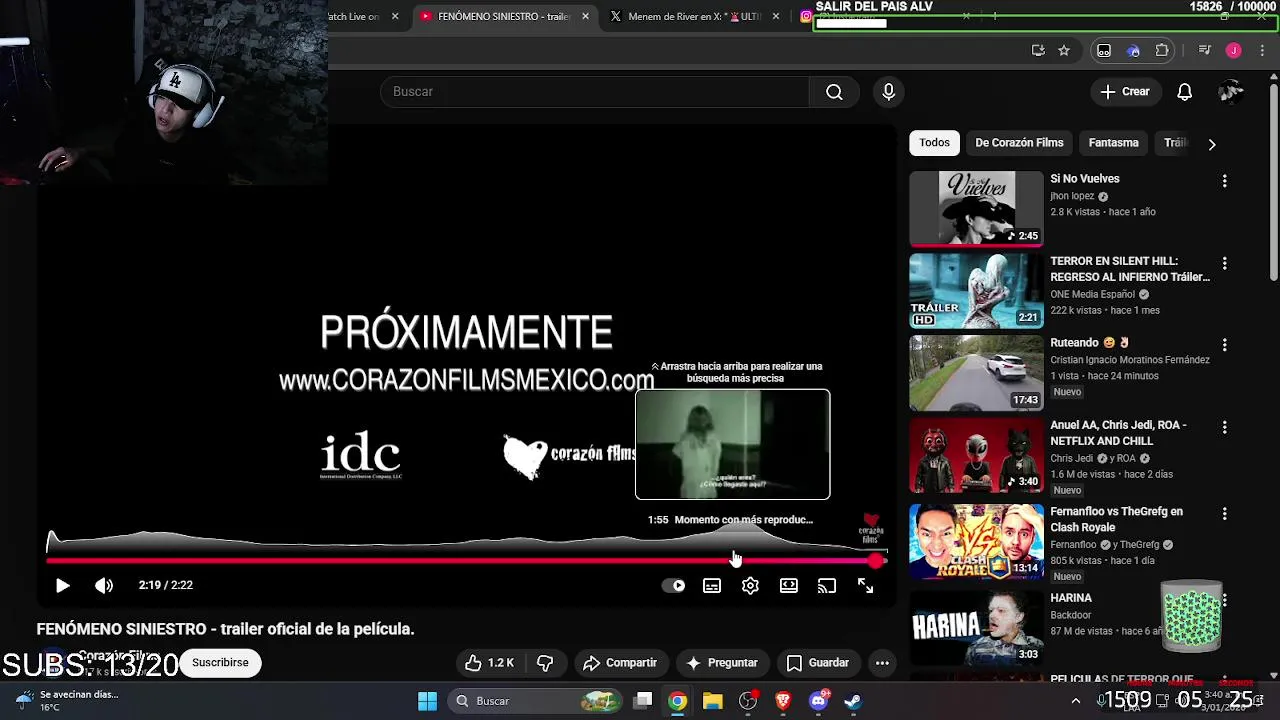
Task: Open the HARINA video thumbnail
Action: tap(976, 626)
